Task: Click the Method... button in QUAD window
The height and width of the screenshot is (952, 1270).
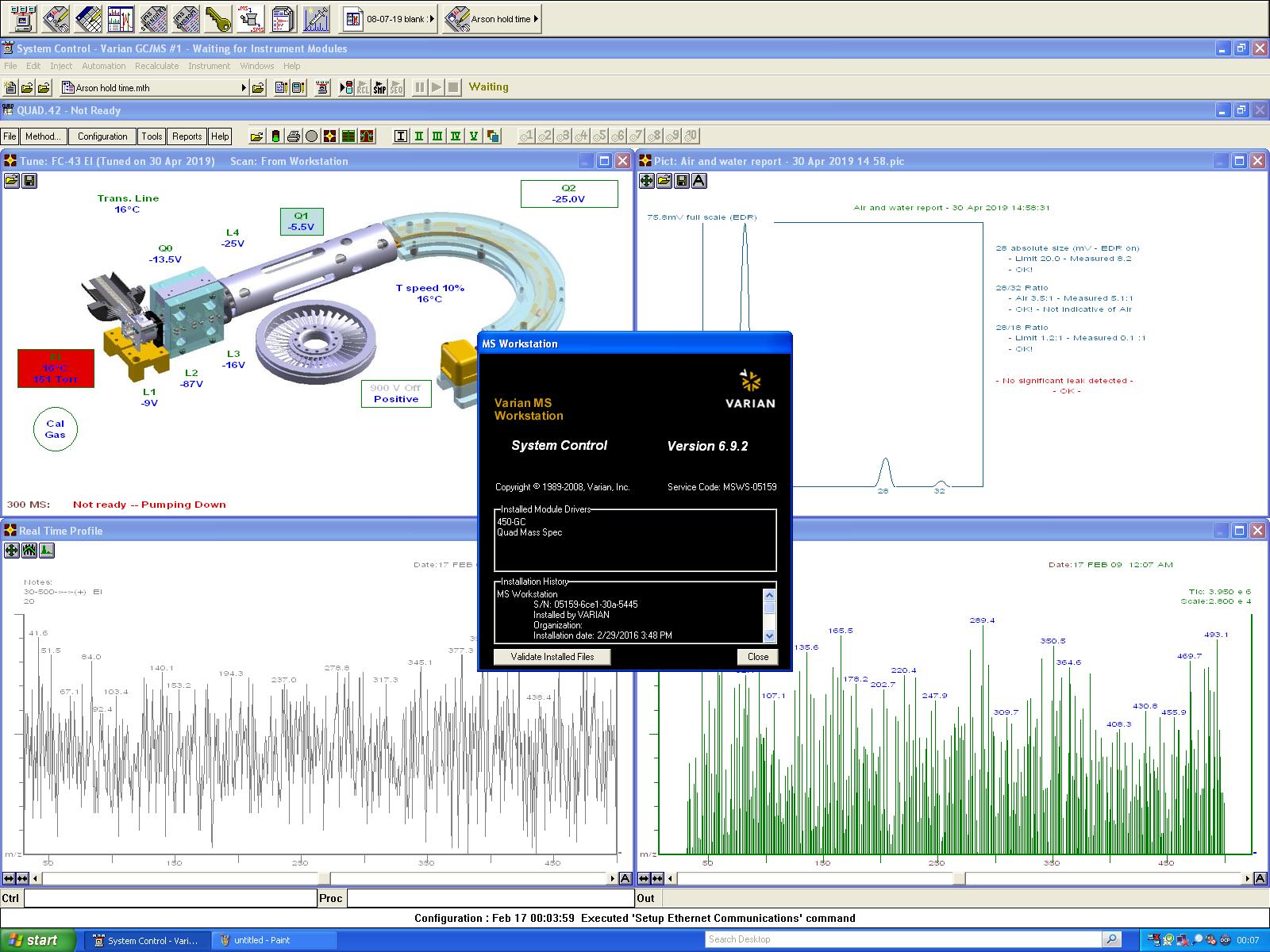Action: (42, 136)
